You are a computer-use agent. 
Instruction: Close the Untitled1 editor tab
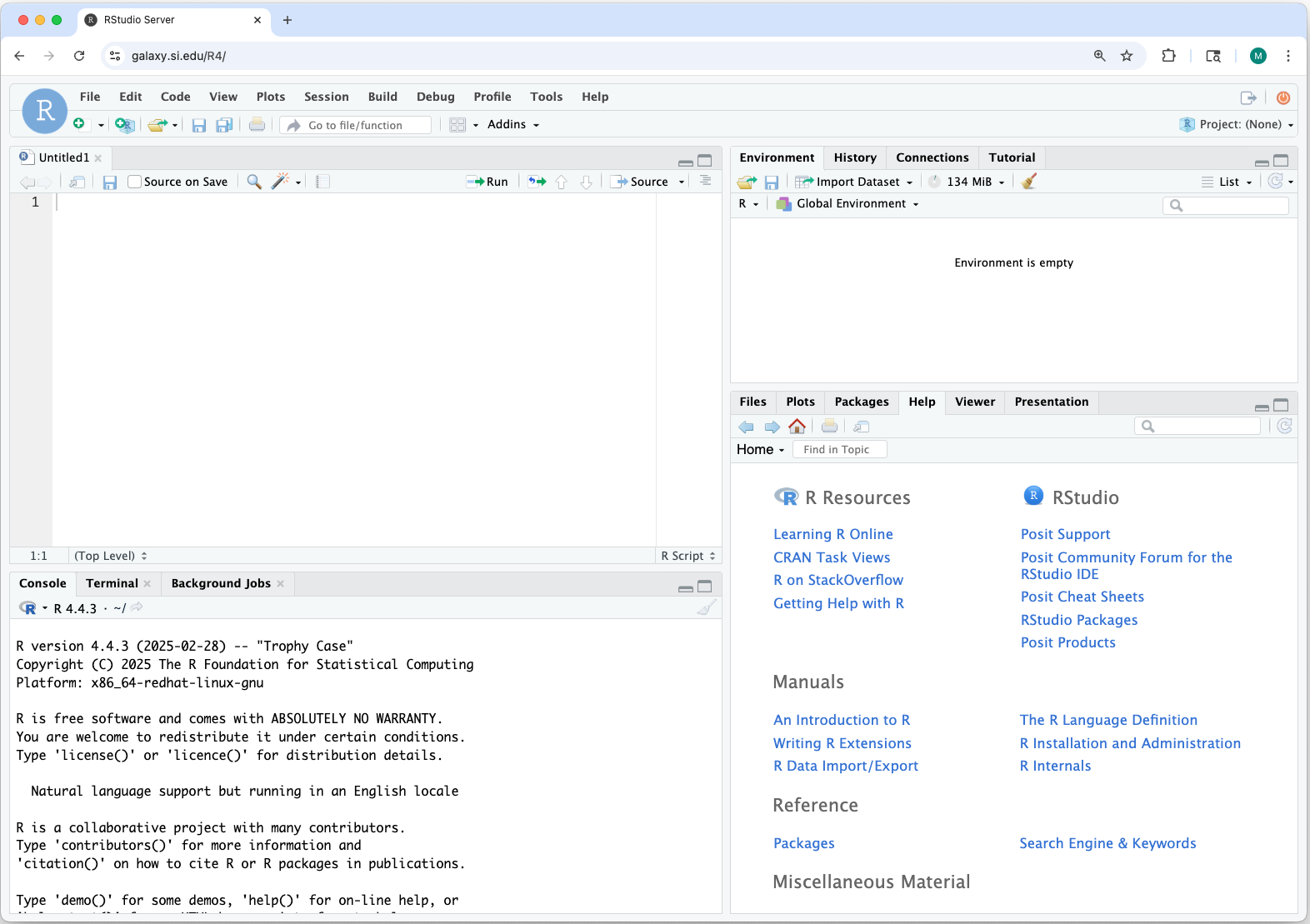click(x=98, y=157)
